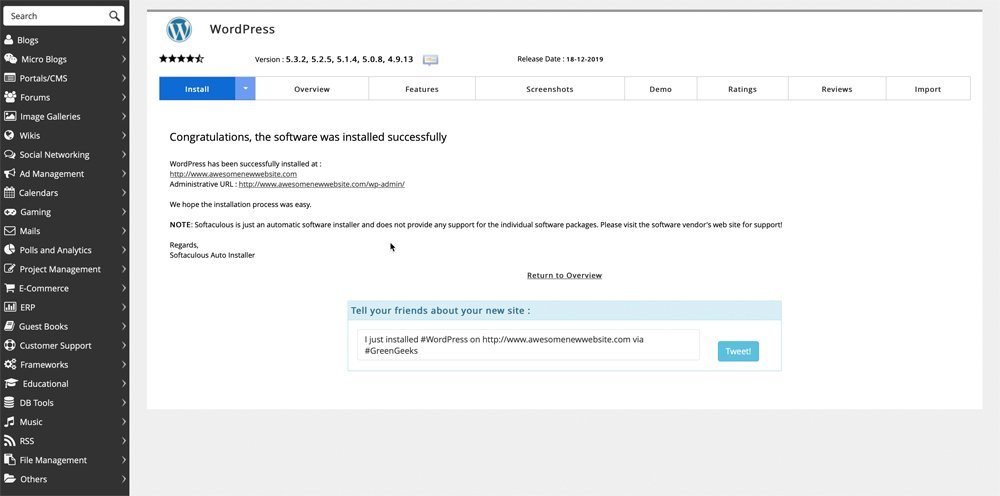Viewport: 1000px width, 496px height.
Task: Open the Demo tab
Action: click(x=661, y=89)
